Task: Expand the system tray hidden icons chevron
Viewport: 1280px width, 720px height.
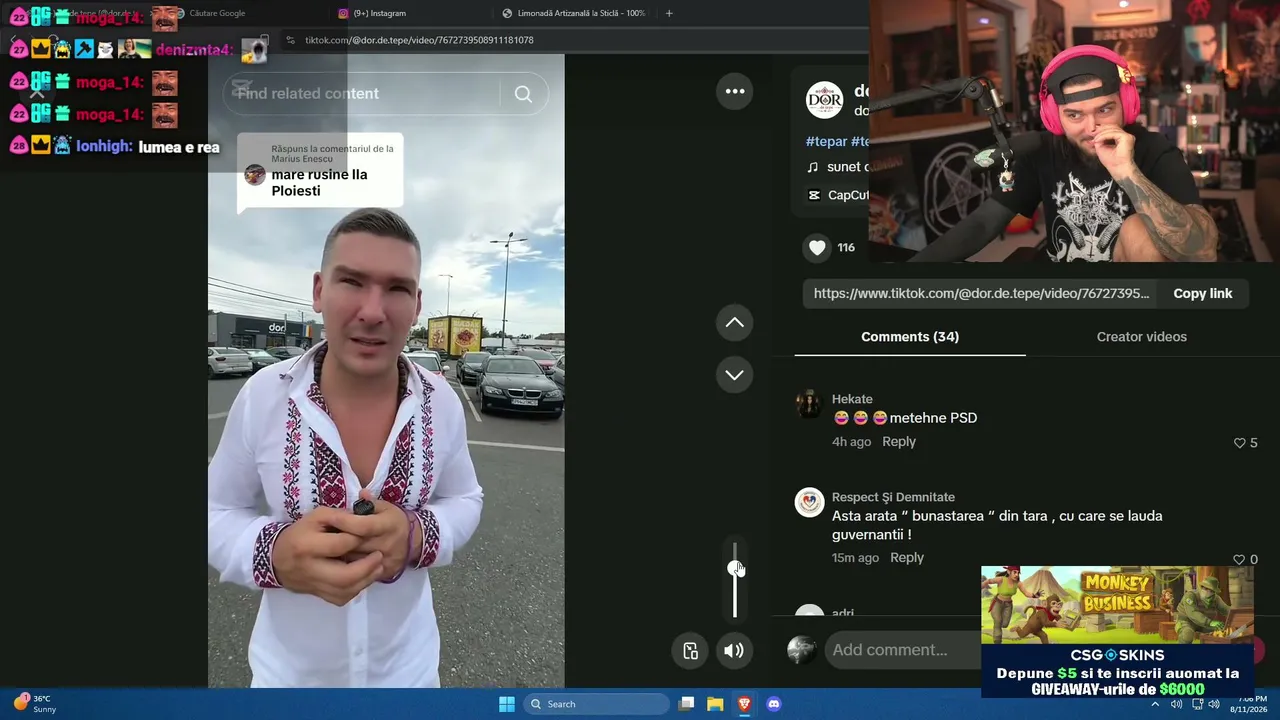Action: [x=1155, y=704]
